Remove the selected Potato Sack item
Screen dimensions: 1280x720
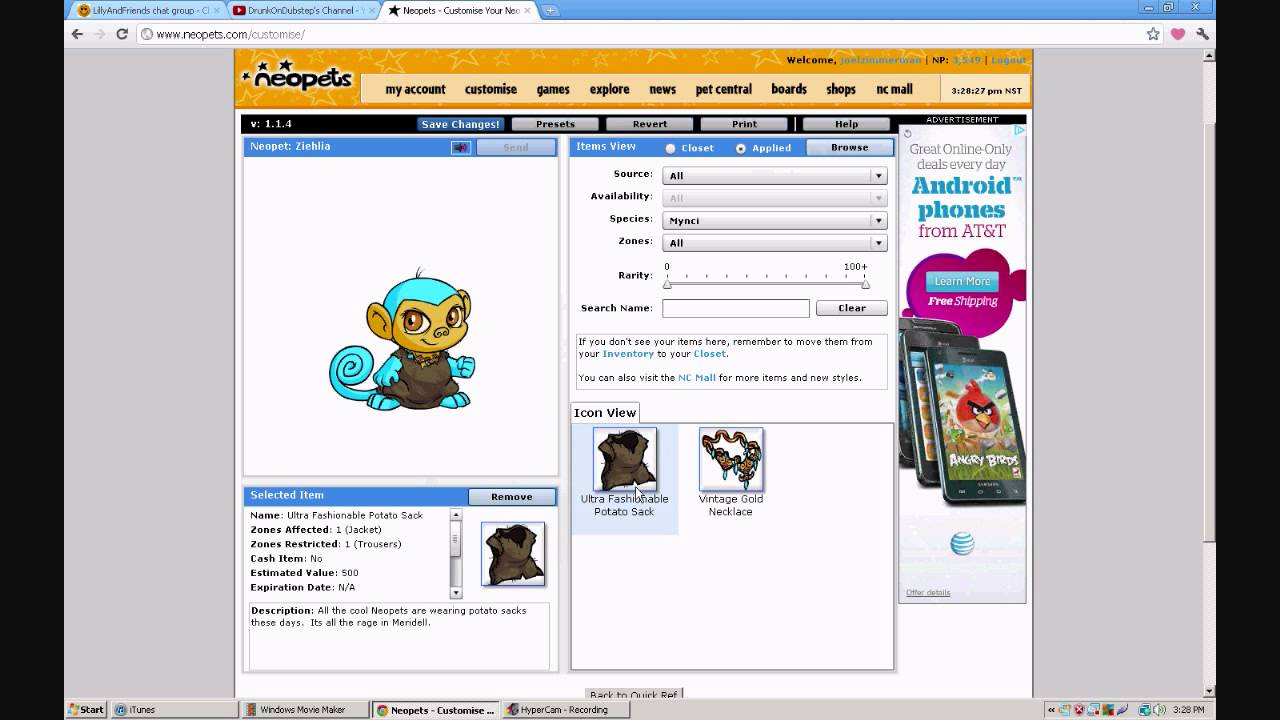click(512, 496)
